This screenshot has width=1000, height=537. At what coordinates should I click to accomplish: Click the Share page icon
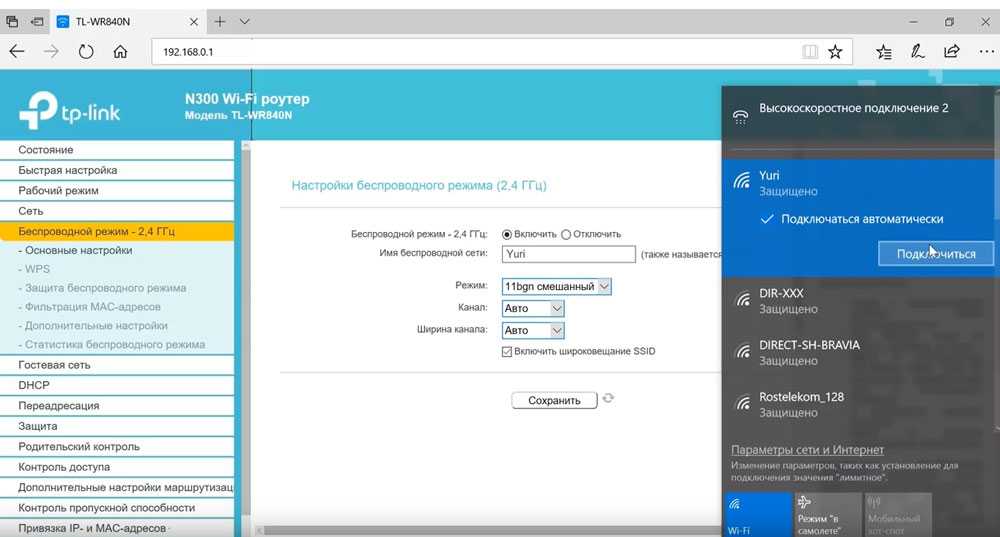tap(952, 51)
